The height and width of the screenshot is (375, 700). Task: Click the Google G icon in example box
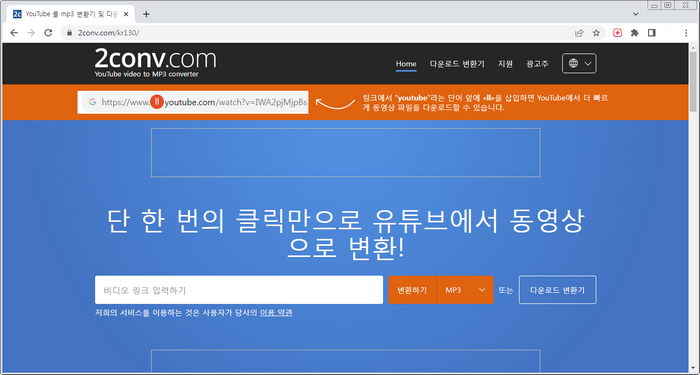click(x=92, y=102)
